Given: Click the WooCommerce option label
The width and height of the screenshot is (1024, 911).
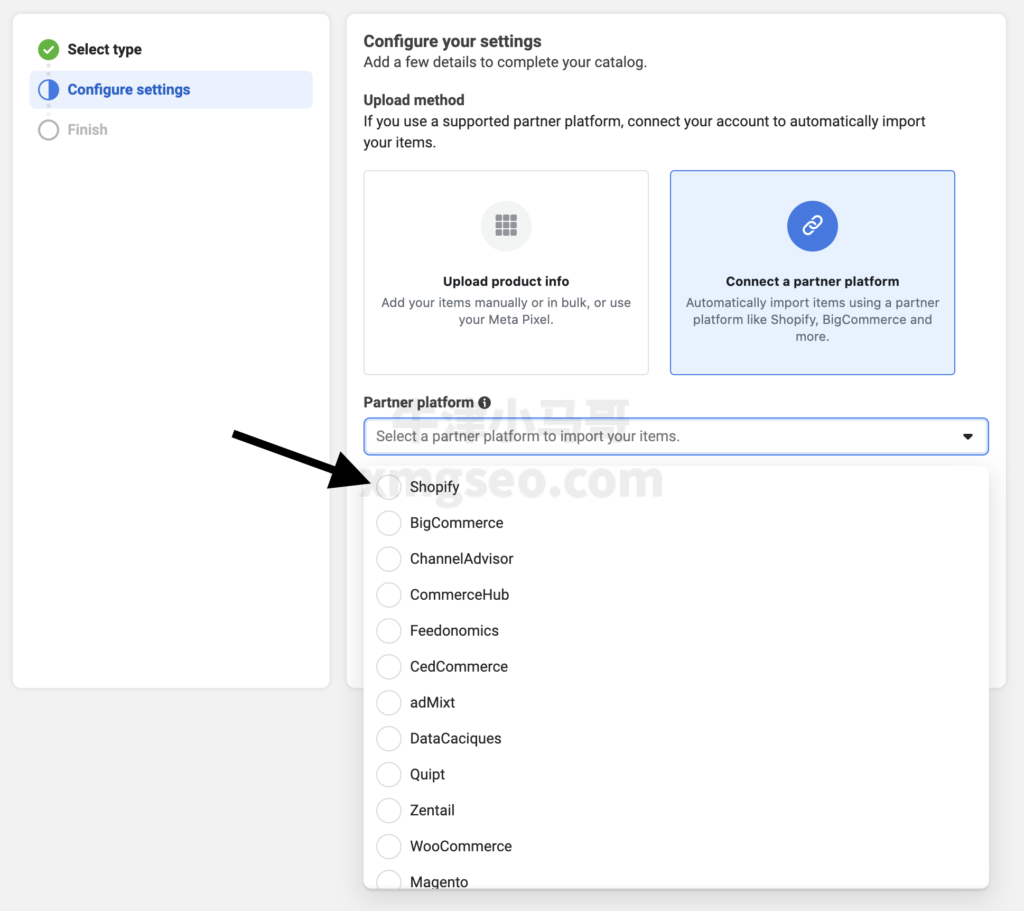Looking at the screenshot, I should 461,846.
